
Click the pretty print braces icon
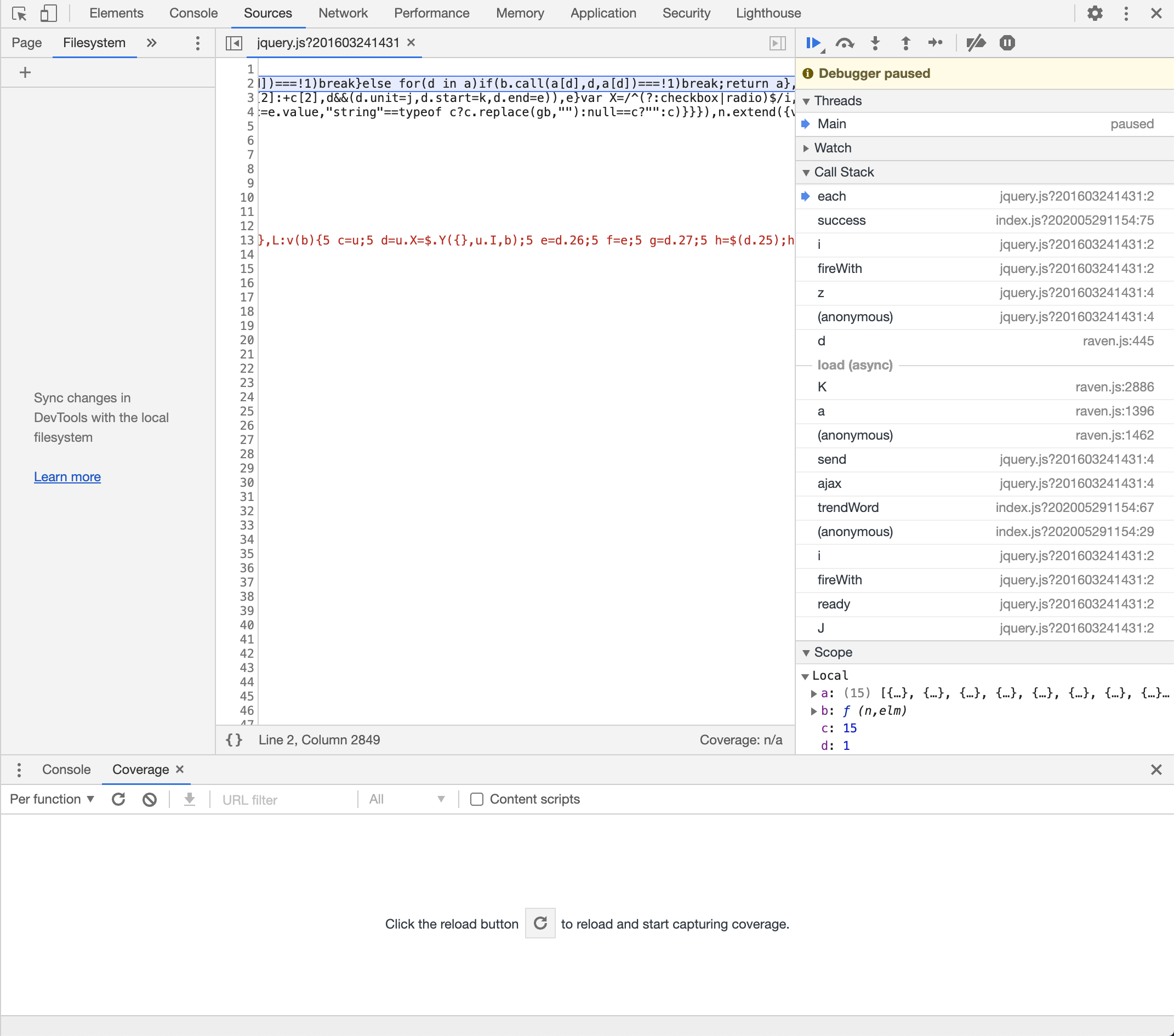tap(234, 739)
